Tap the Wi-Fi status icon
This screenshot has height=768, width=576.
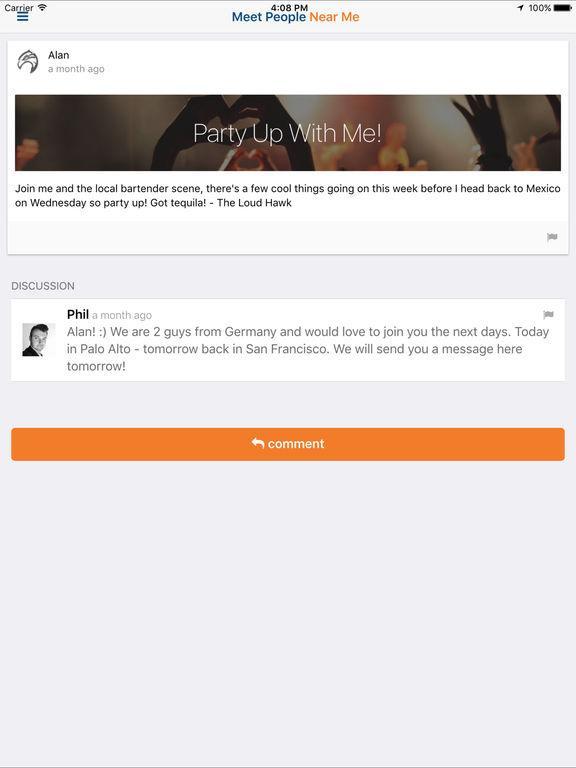pos(42,7)
